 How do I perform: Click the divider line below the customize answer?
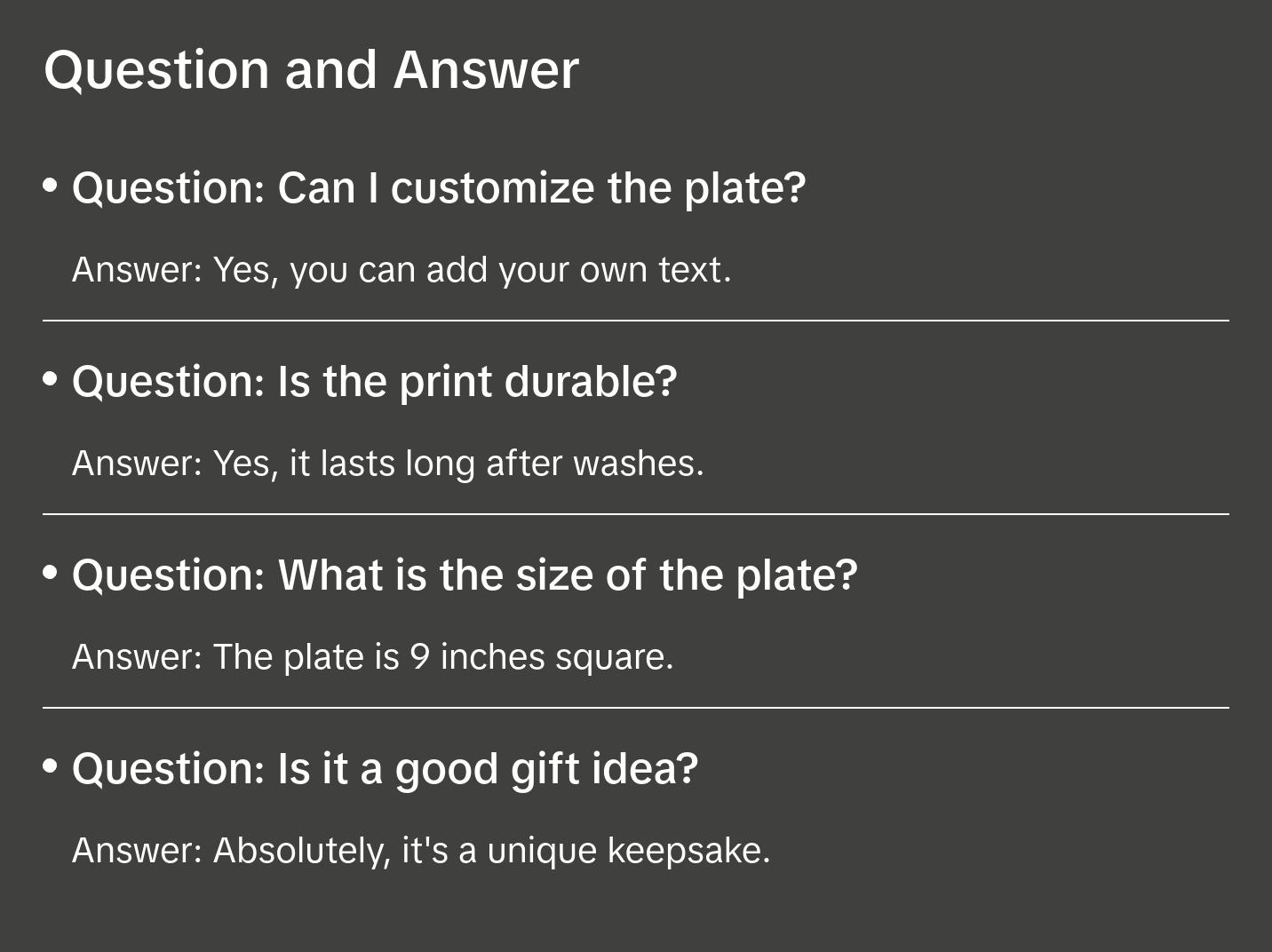[x=636, y=321]
